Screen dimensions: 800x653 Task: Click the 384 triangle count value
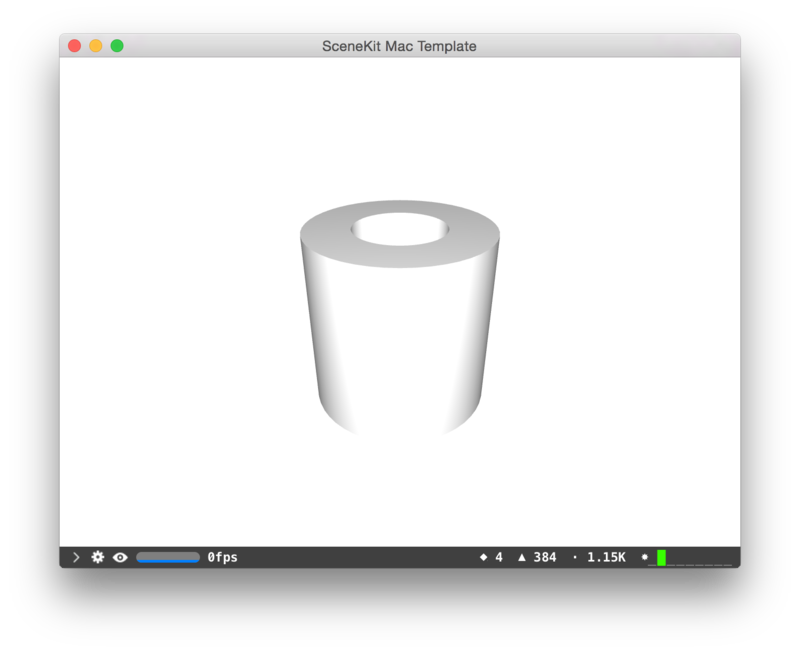(545, 557)
